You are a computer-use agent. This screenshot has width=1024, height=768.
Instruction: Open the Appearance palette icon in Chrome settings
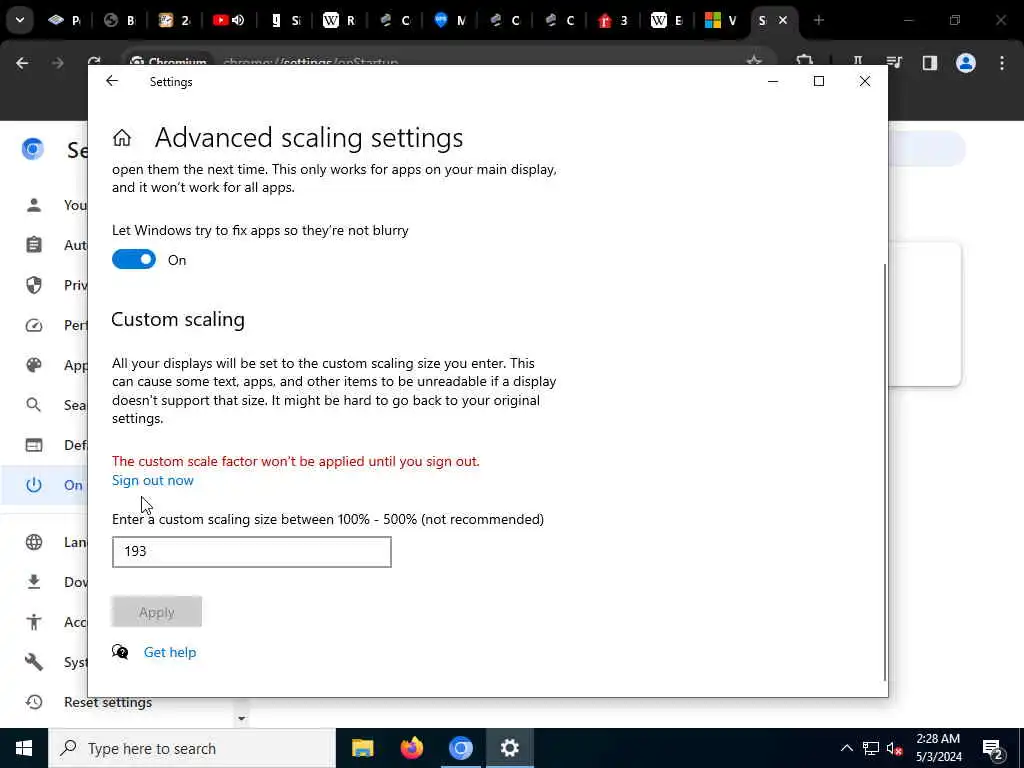[34, 365]
